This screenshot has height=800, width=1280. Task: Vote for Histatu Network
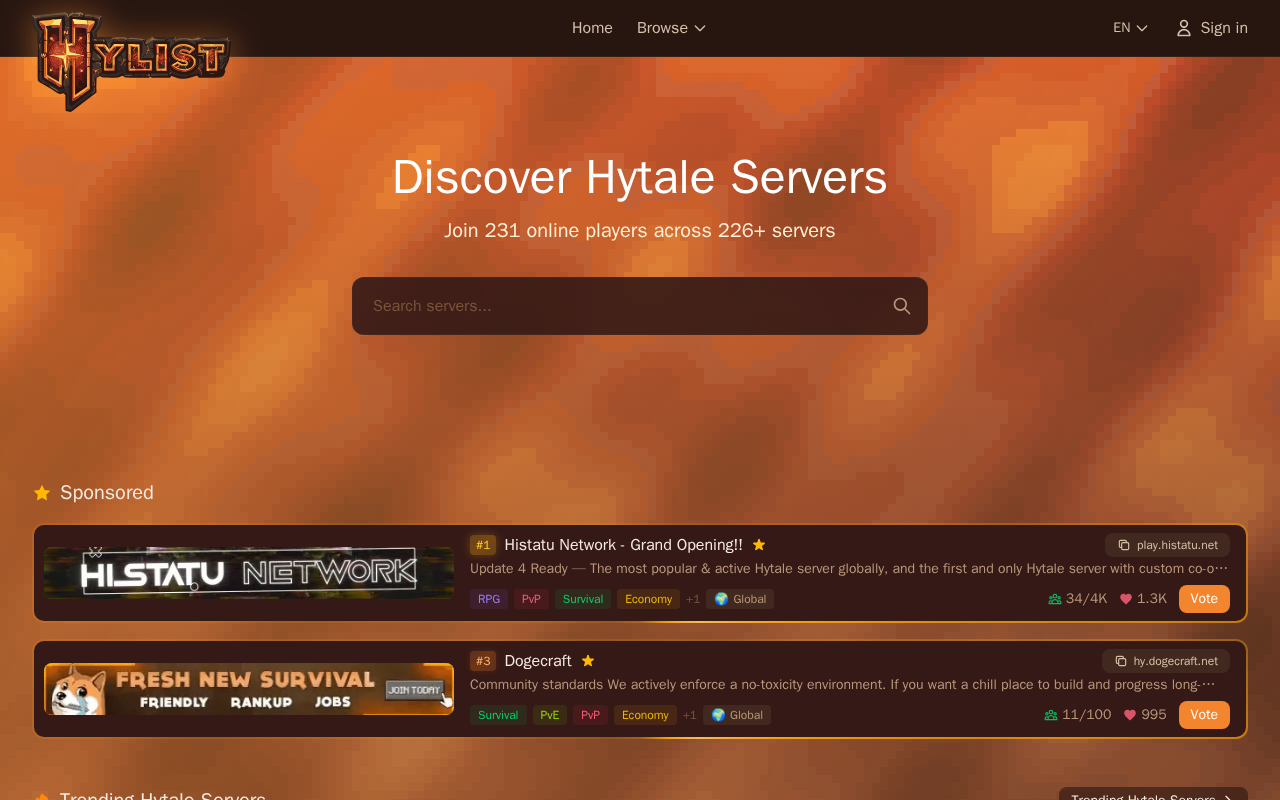coord(1204,599)
